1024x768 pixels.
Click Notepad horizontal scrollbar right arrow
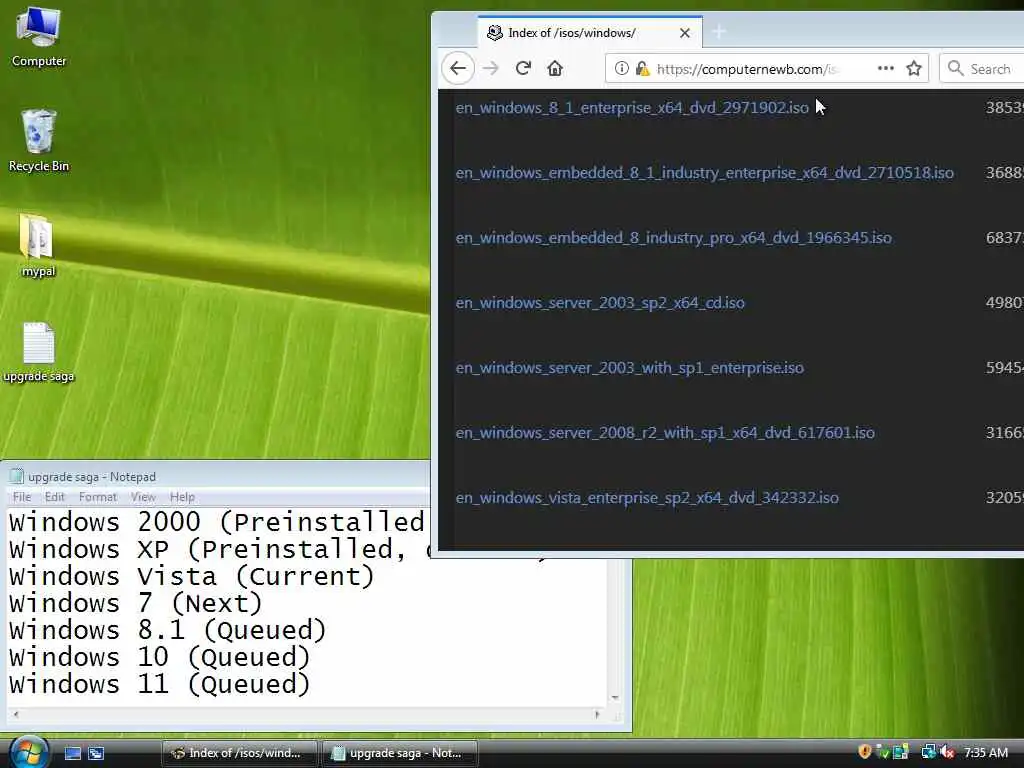(x=596, y=714)
